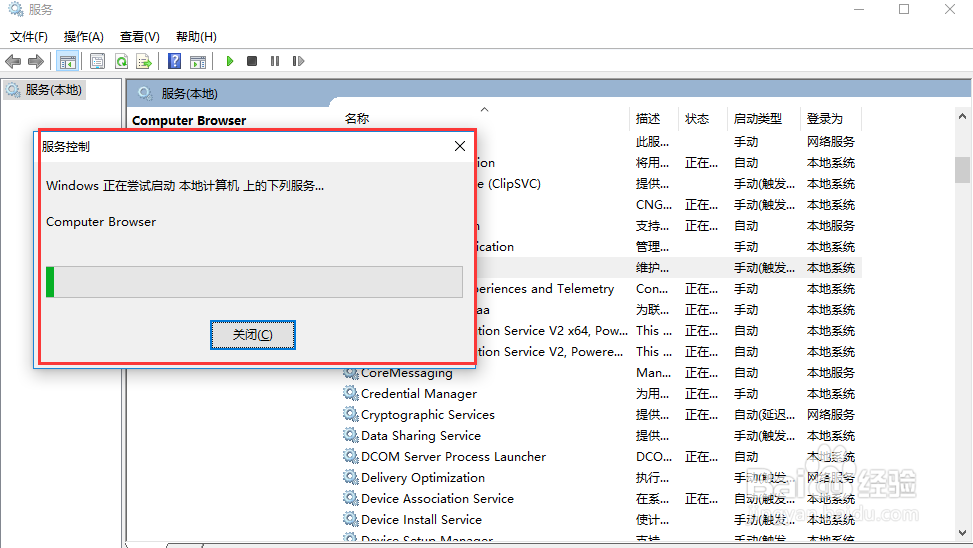Toggle the show/hide console tree icon
This screenshot has width=973, height=548.
tap(67, 61)
